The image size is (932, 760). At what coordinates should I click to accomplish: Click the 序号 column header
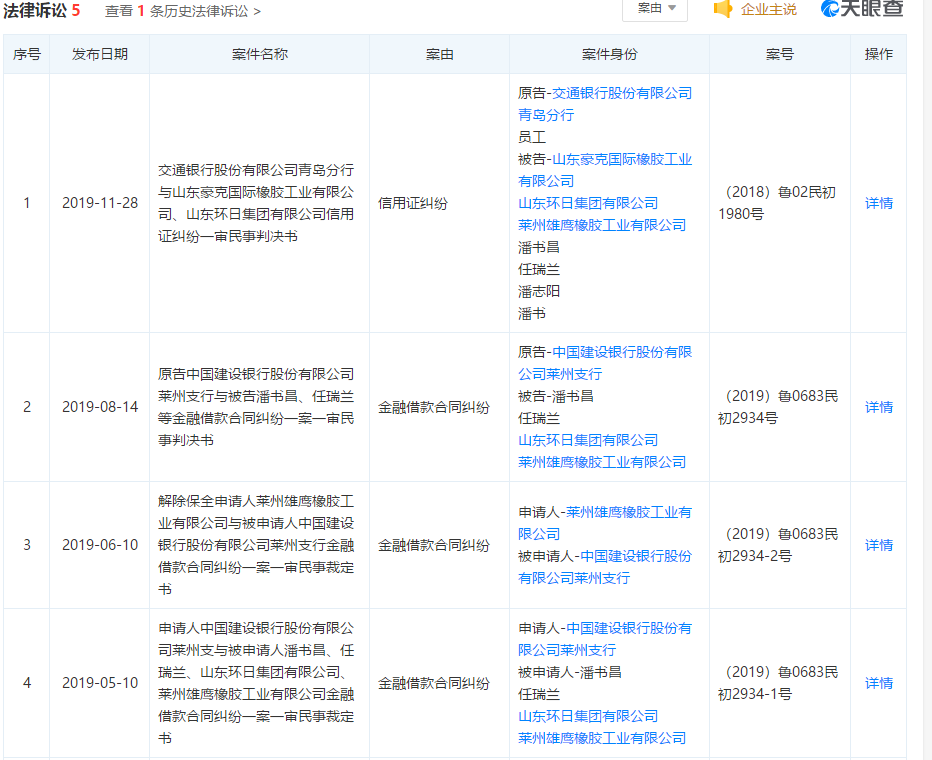[27, 54]
